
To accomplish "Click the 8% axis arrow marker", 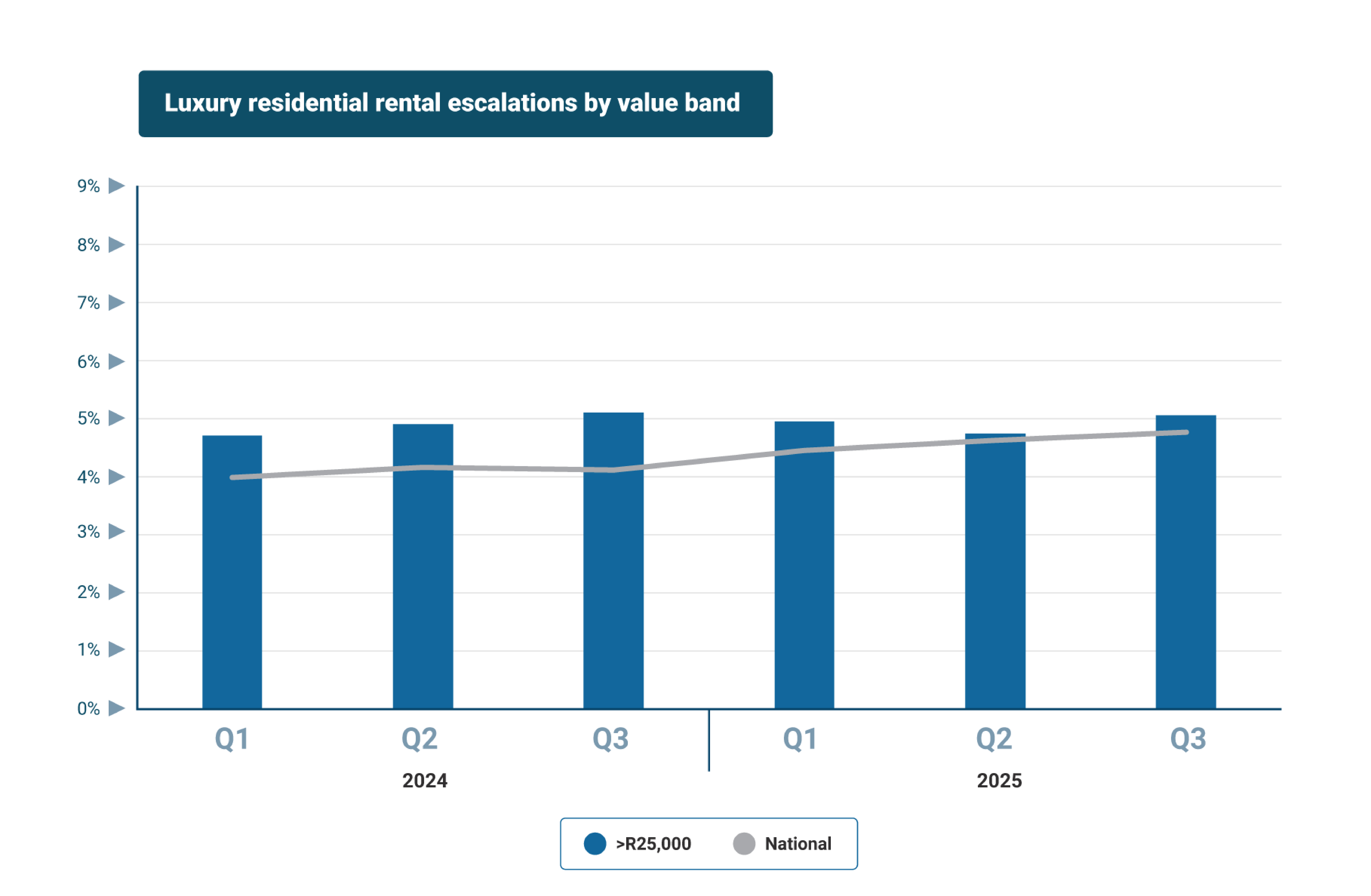I will pyautogui.click(x=116, y=245).
